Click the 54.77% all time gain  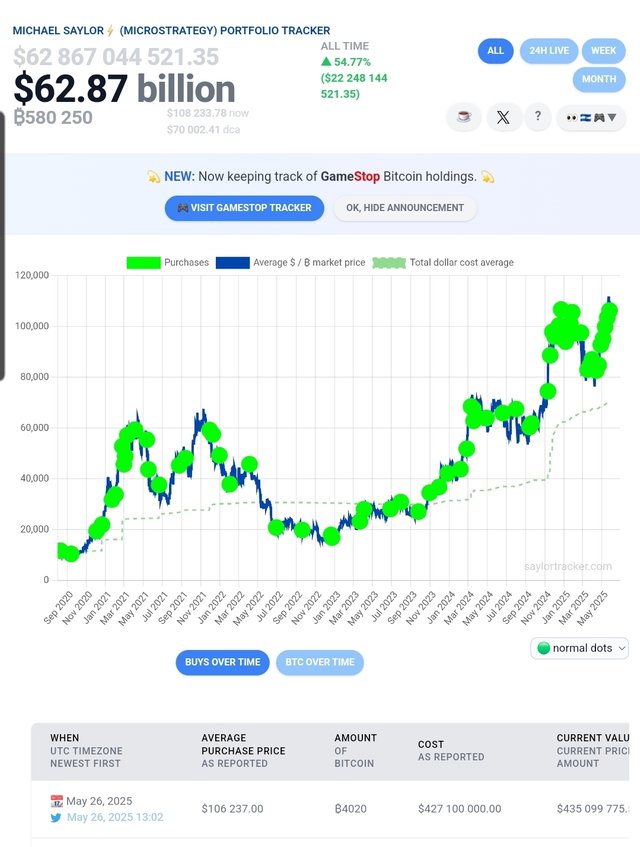[x=346, y=62]
